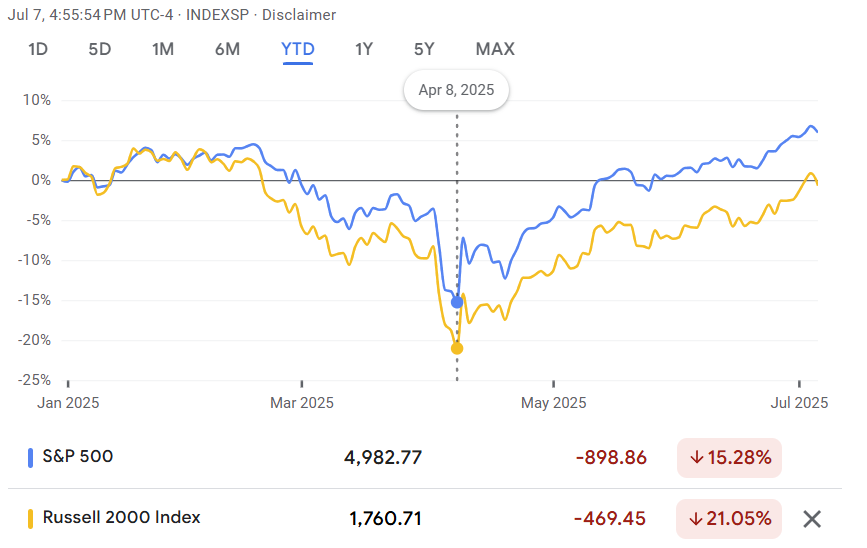The width and height of the screenshot is (867, 548).
Task: Click the Russell 2000 down-arrow 21.05% badge
Action: click(x=729, y=519)
